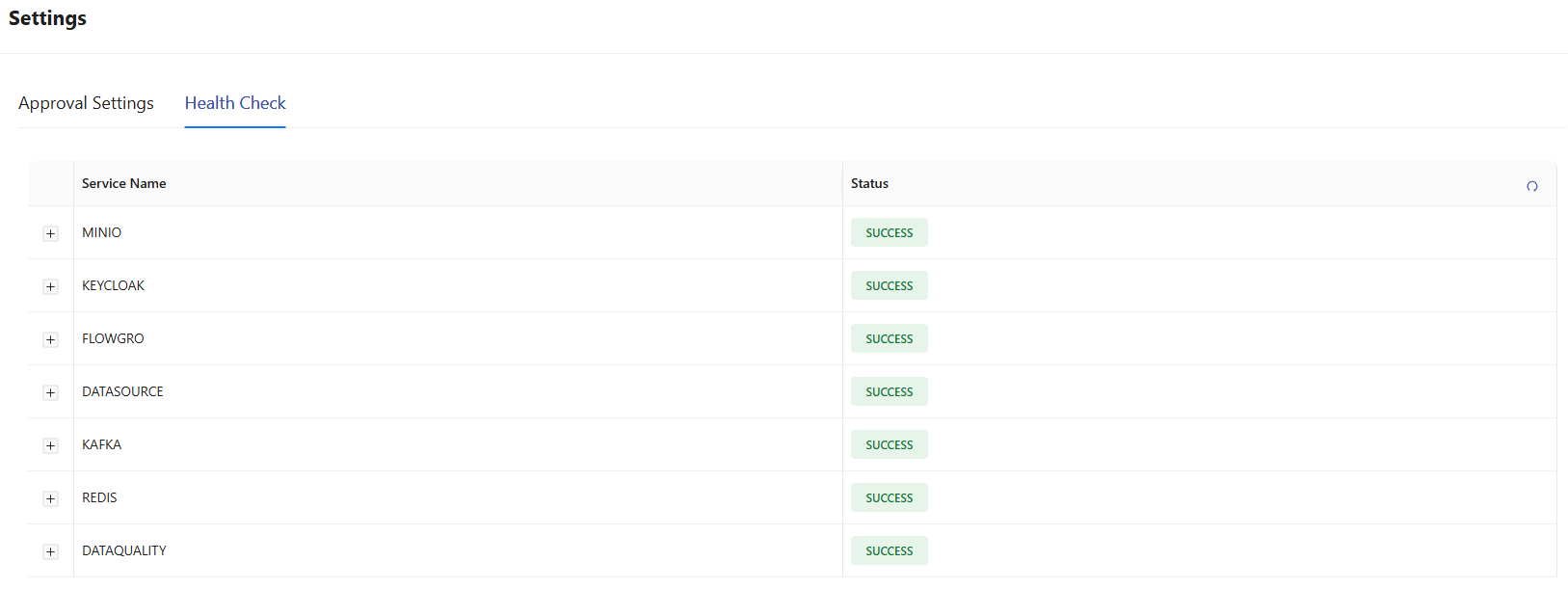Click the Settings page heading
Image resolution: width=1568 pixels, height=589 pixels.
47,18
